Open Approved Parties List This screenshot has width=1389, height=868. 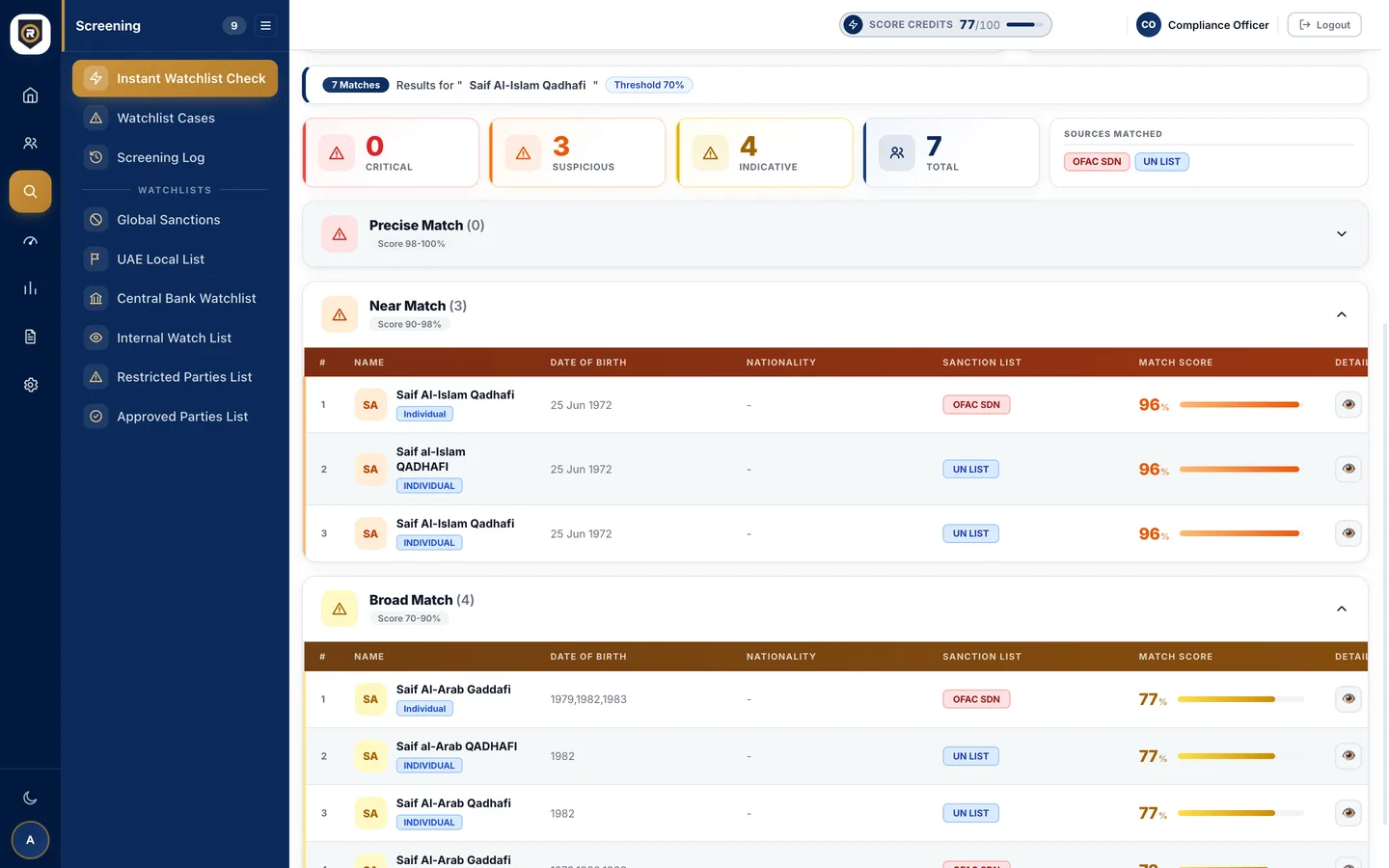[175, 417]
